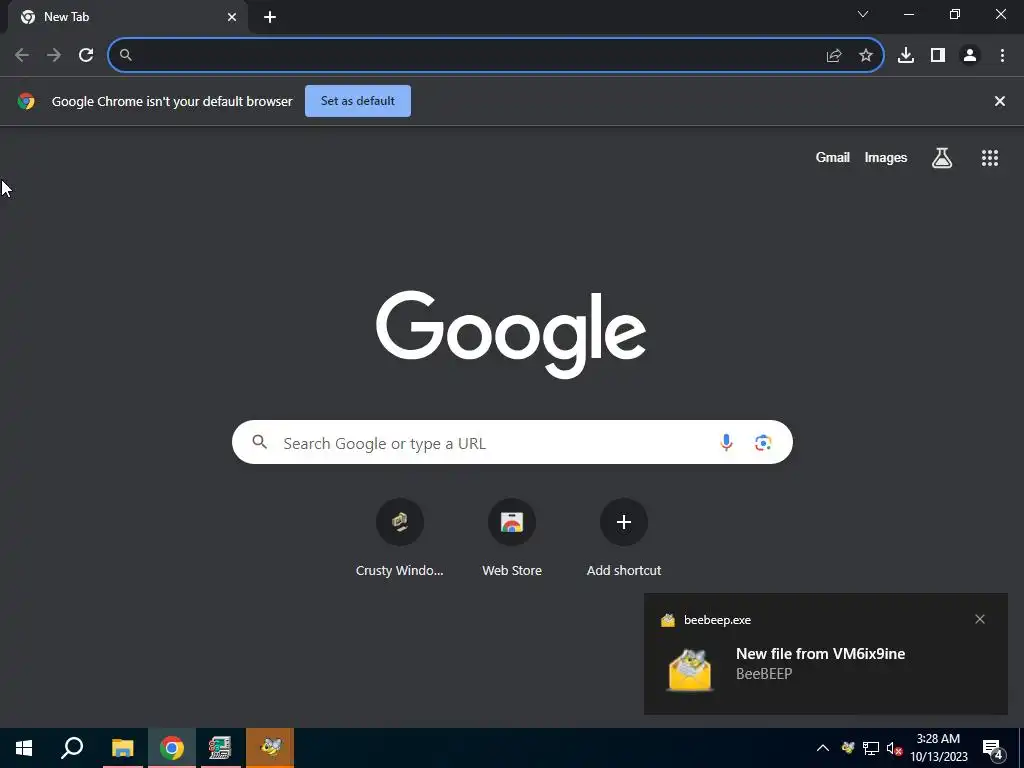
Task: Open File Explorer from the taskbar
Action: [122, 748]
